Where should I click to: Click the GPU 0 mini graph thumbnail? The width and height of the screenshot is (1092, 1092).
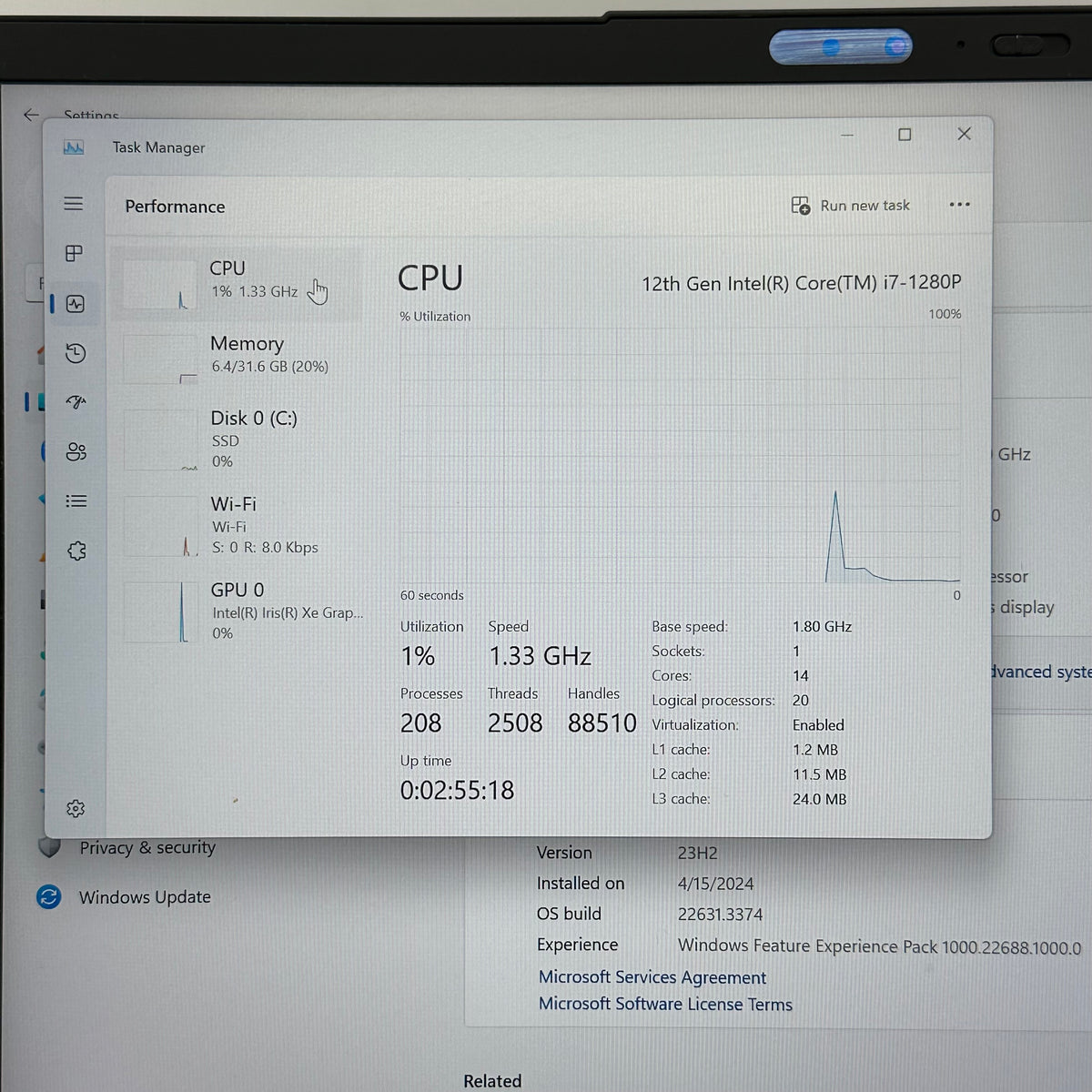159,612
